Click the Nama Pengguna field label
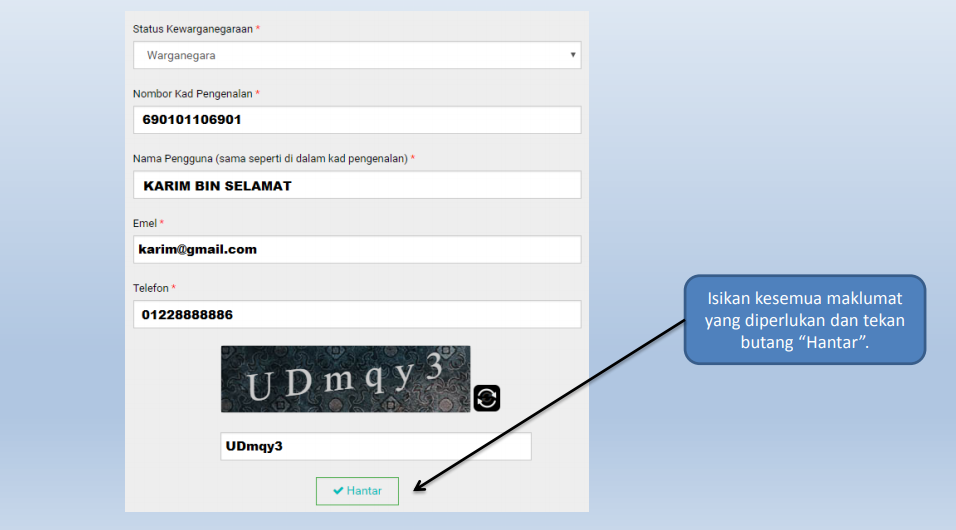956x530 pixels. pyautogui.click(x=270, y=159)
